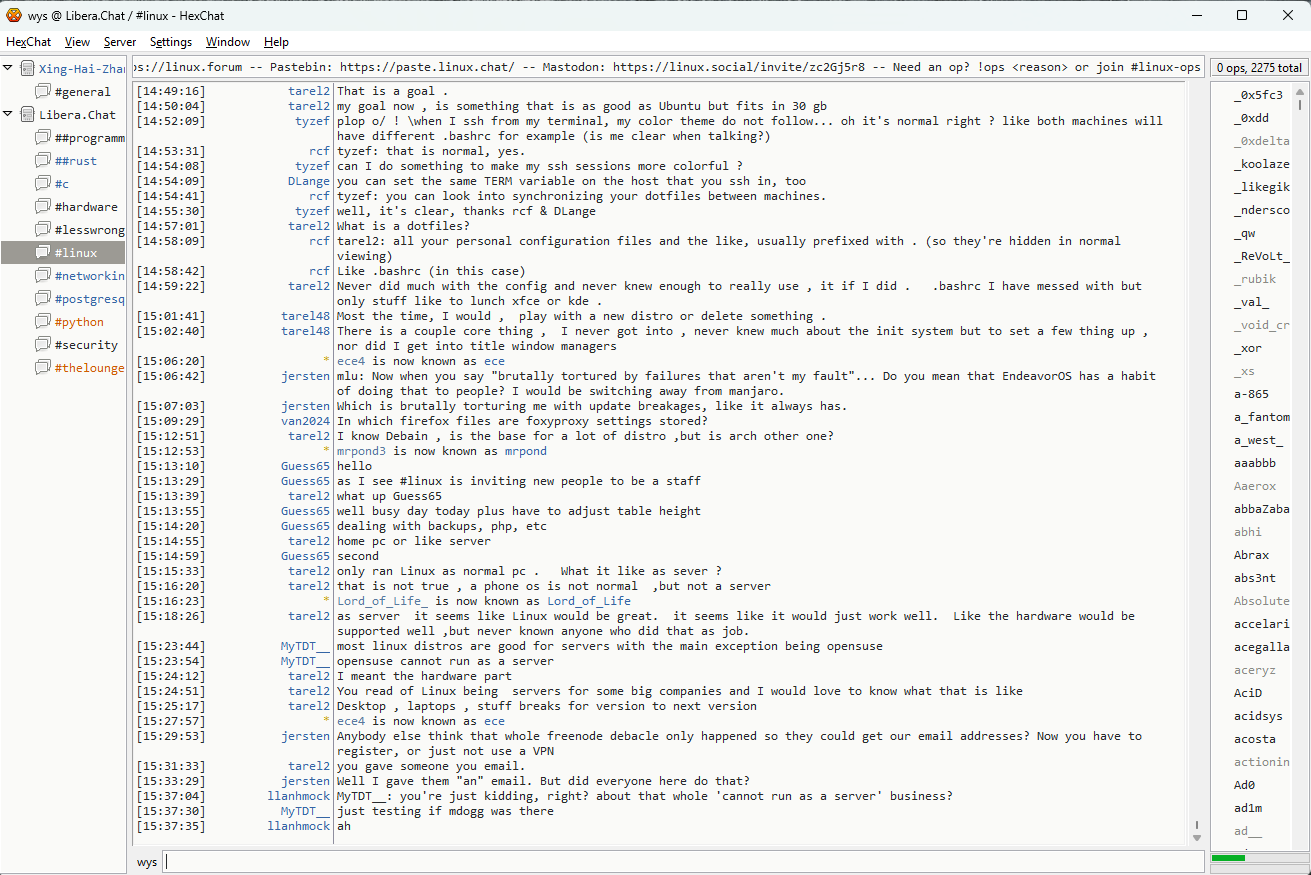Viewport: 1311px width, 875px height.
Task: Click the "0 ops, 2275 total" button
Action: [1258, 68]
